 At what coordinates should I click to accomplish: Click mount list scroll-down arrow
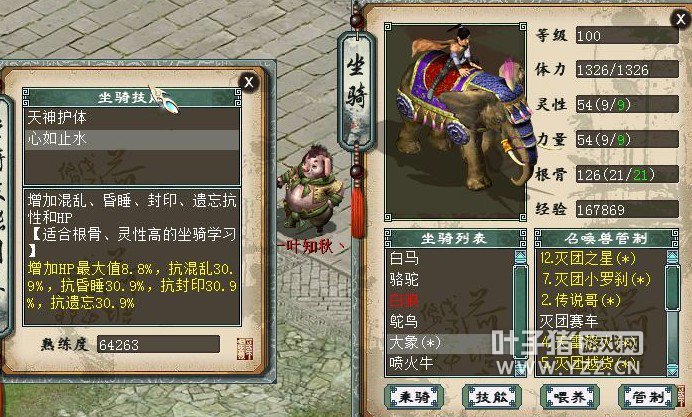click(x=520, y=369)
